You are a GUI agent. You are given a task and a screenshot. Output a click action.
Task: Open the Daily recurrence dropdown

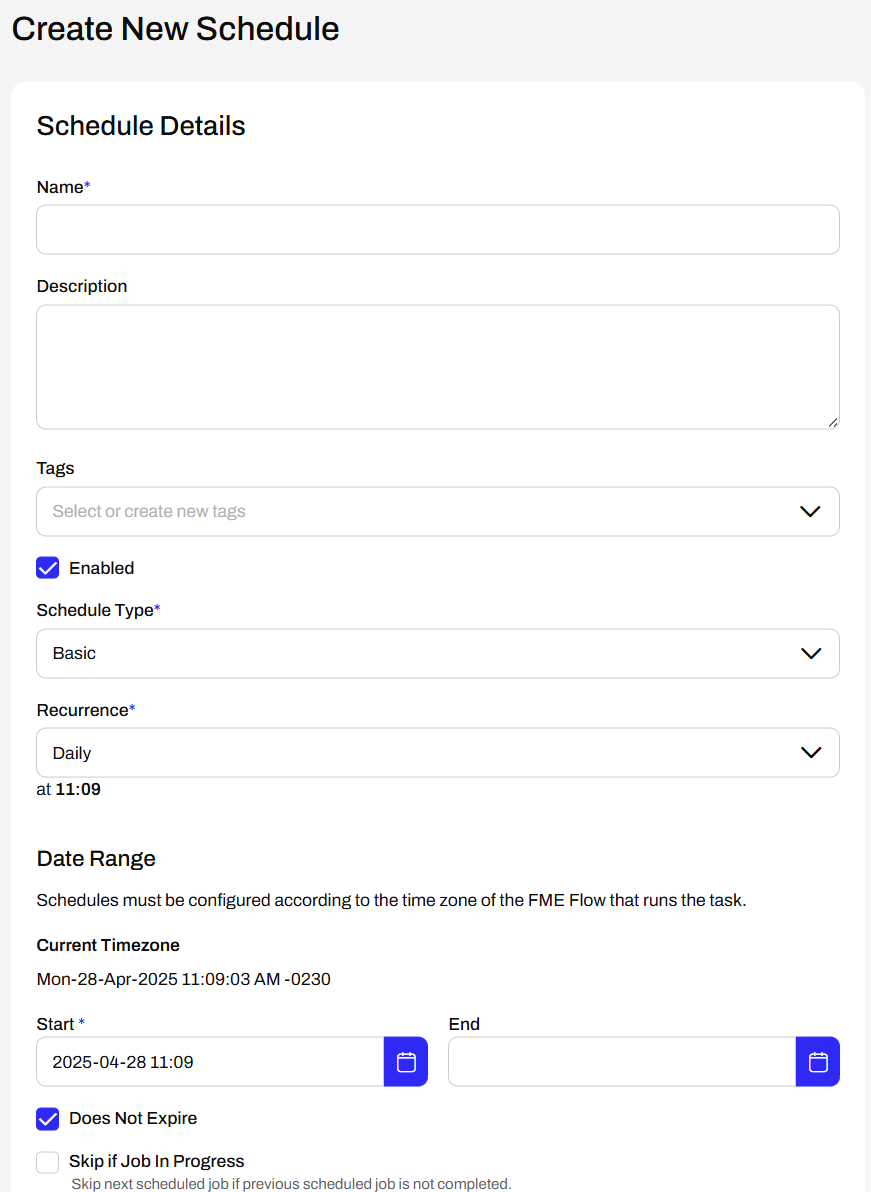click(x=438, y=753)
